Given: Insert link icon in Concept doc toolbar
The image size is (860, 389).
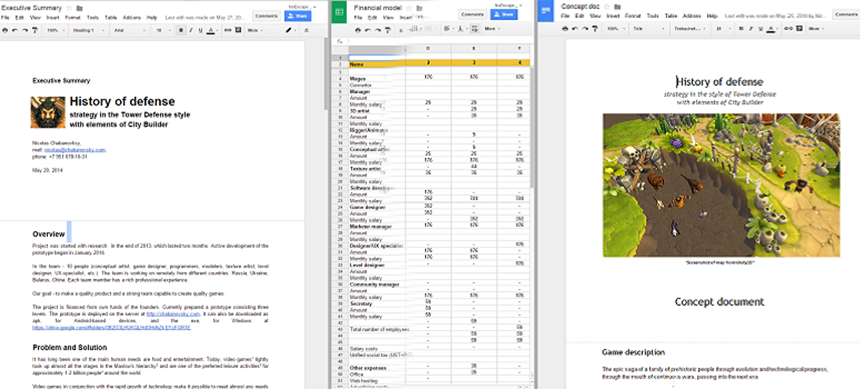Looking at the screenshot, I should tap(789, 29).
